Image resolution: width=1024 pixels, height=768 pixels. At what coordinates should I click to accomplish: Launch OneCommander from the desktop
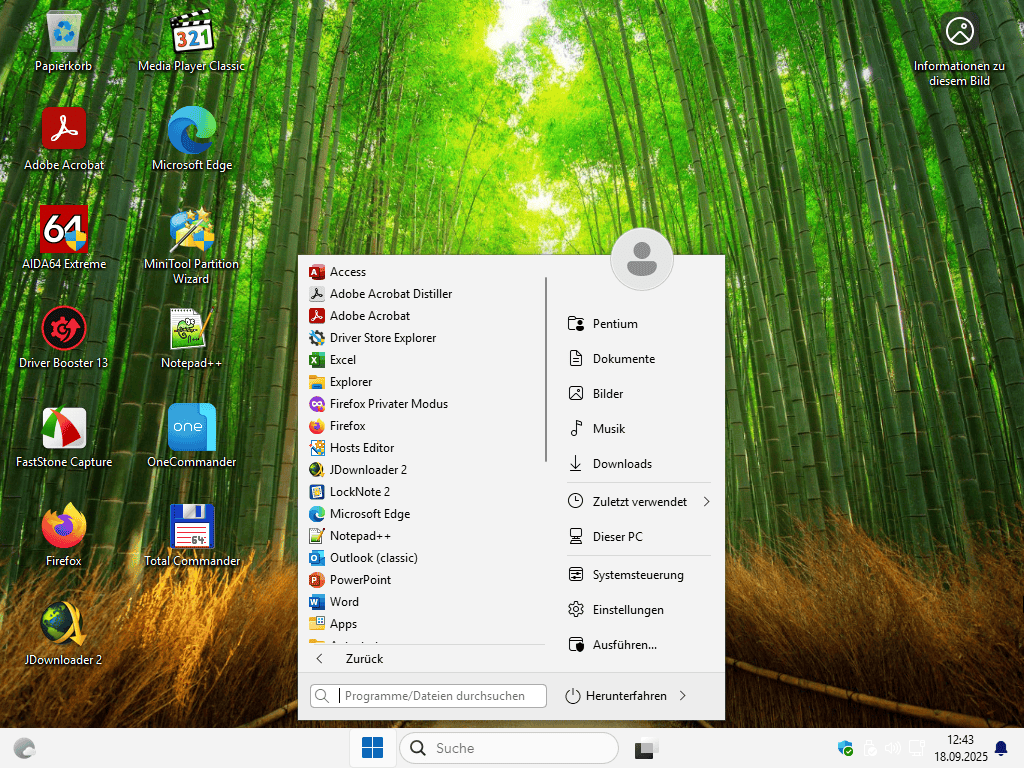click(x=191, y=428)
